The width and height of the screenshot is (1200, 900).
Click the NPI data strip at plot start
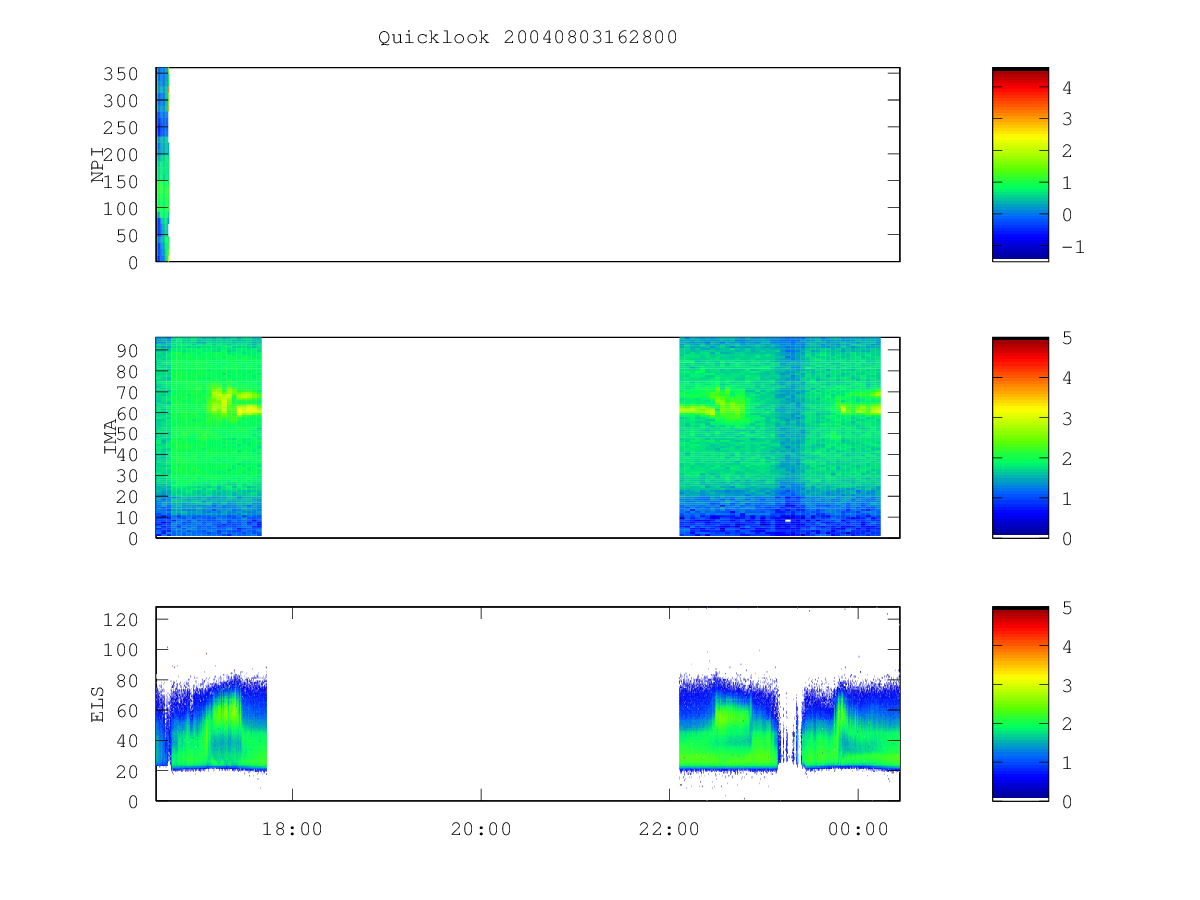coord(162,164)
